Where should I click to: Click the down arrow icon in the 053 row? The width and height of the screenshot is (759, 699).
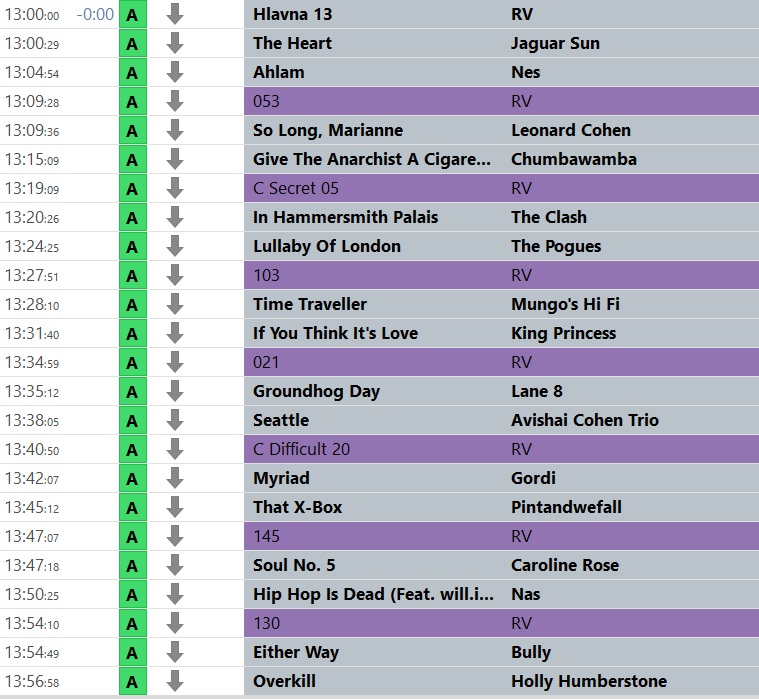tap(175, 102)
